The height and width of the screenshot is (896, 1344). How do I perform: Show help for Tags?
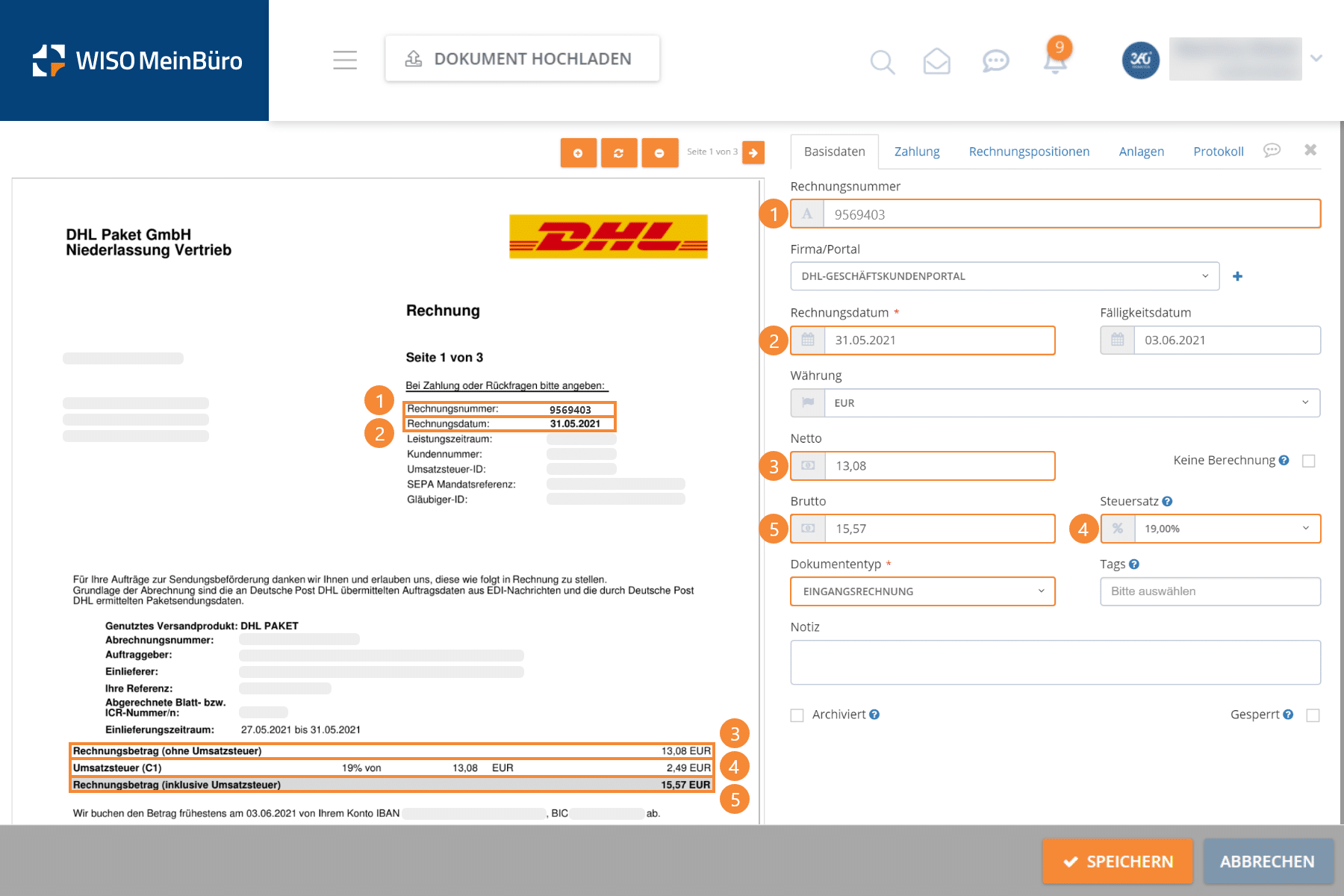click(1134, 564)
